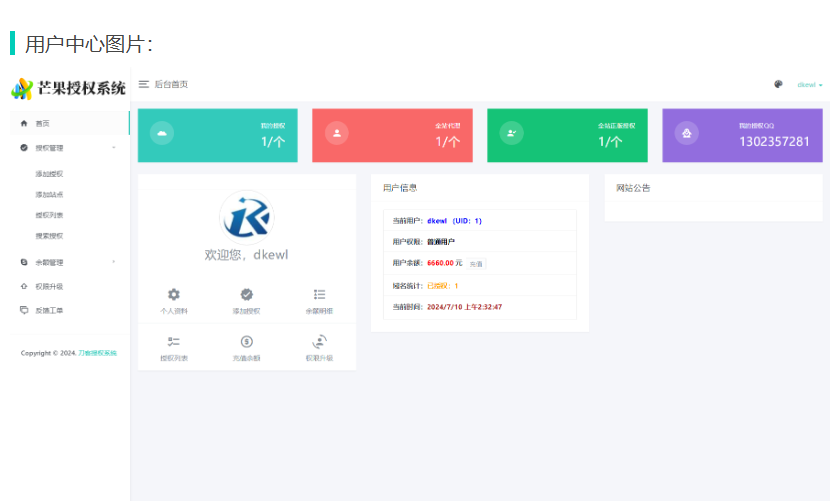Open the theme palette icon in the top bar
The width and height of the screenshot is (835, 501).
[778, 84]
